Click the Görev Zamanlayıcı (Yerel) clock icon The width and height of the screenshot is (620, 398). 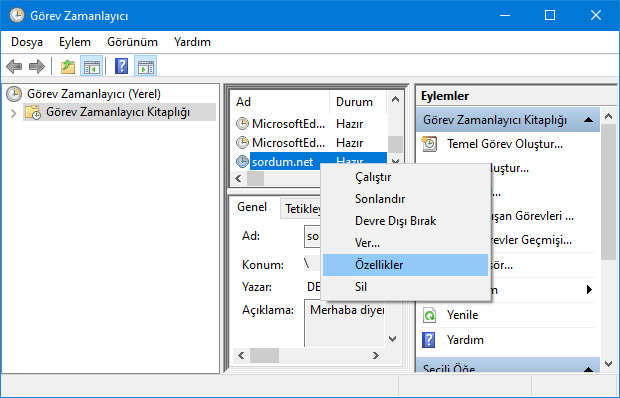(14, 94)
